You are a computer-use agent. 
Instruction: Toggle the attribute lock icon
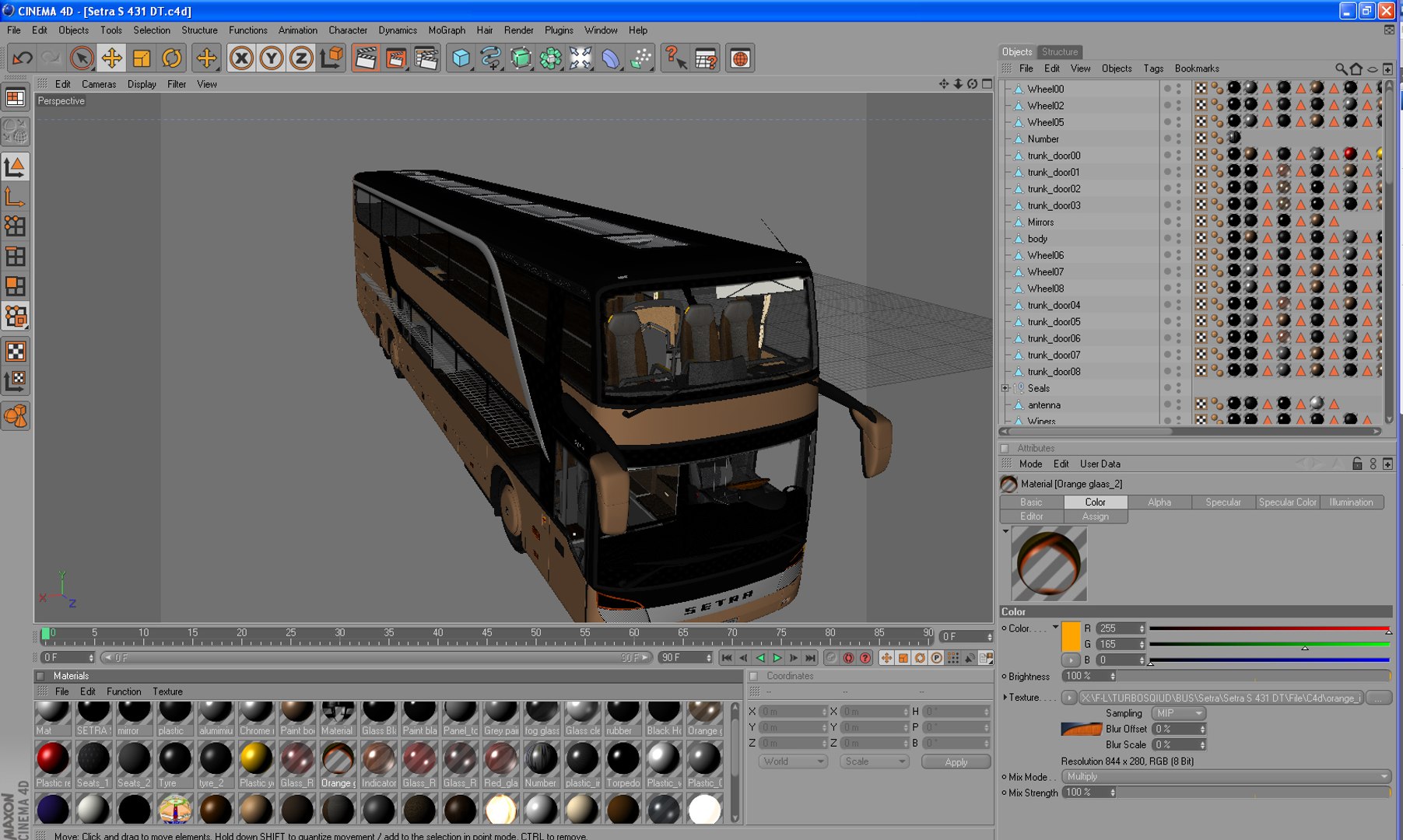[1357, 464]
